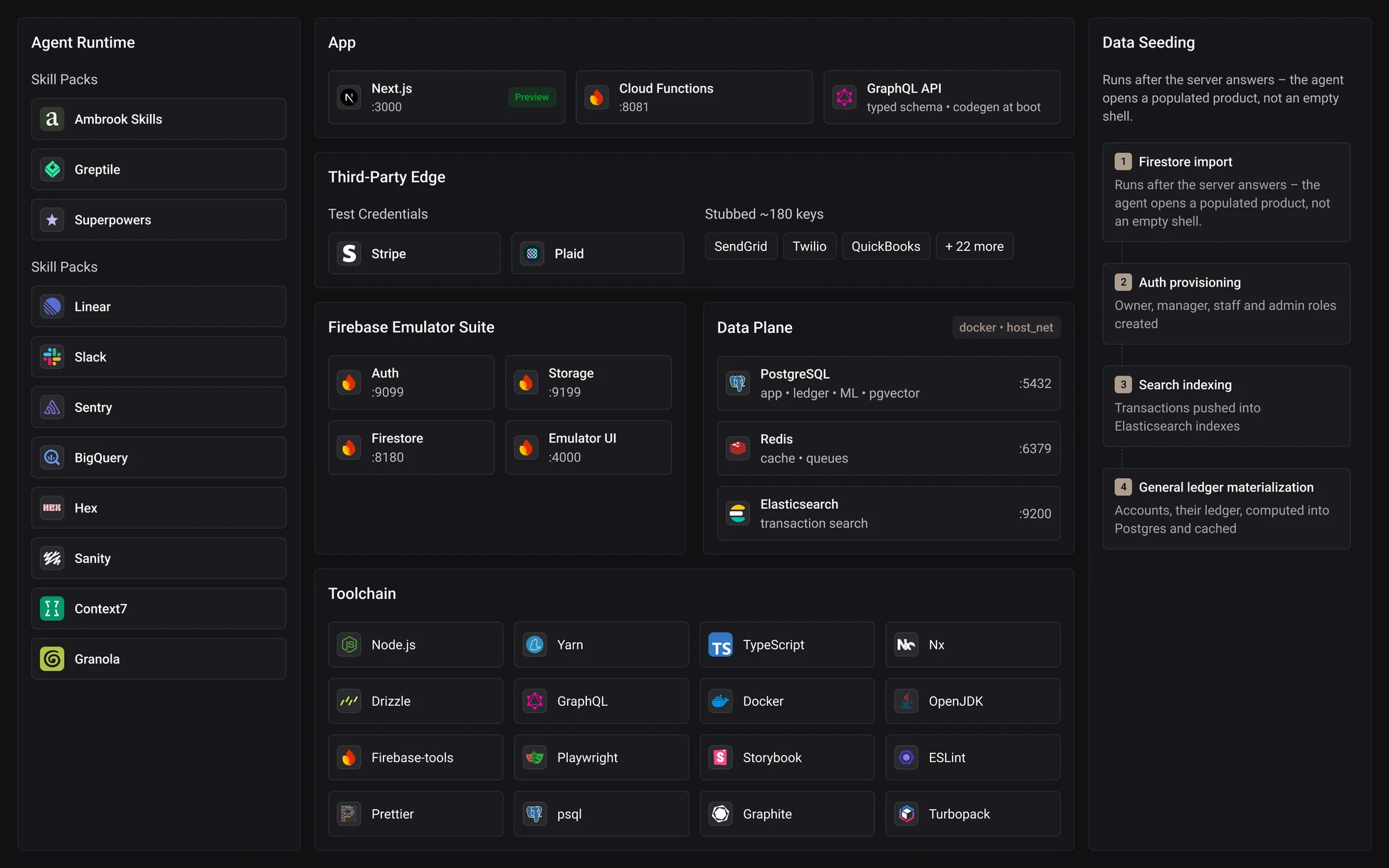1389x868 pixels.
Task: Select the Slack icon in Skill Packs
Action: coord(52,357)
